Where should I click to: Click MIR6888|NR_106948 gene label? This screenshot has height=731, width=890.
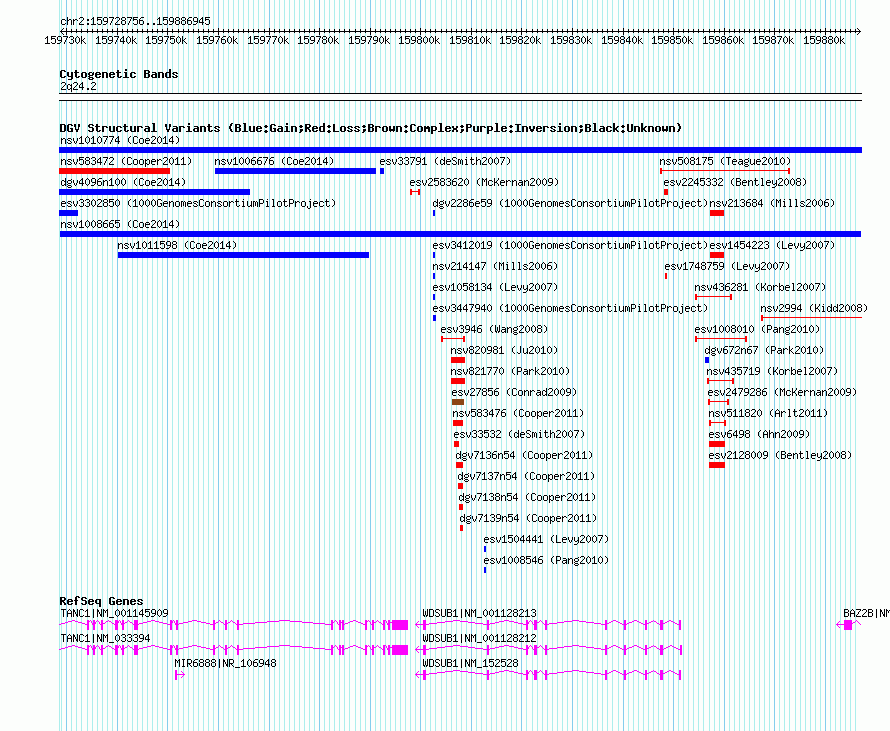(x=225, y=663)
